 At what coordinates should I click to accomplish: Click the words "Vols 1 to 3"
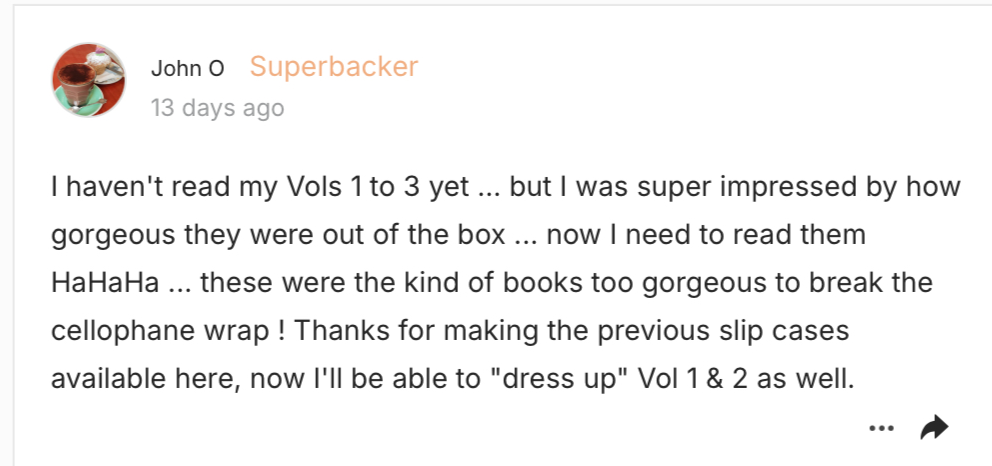(354, 187)
